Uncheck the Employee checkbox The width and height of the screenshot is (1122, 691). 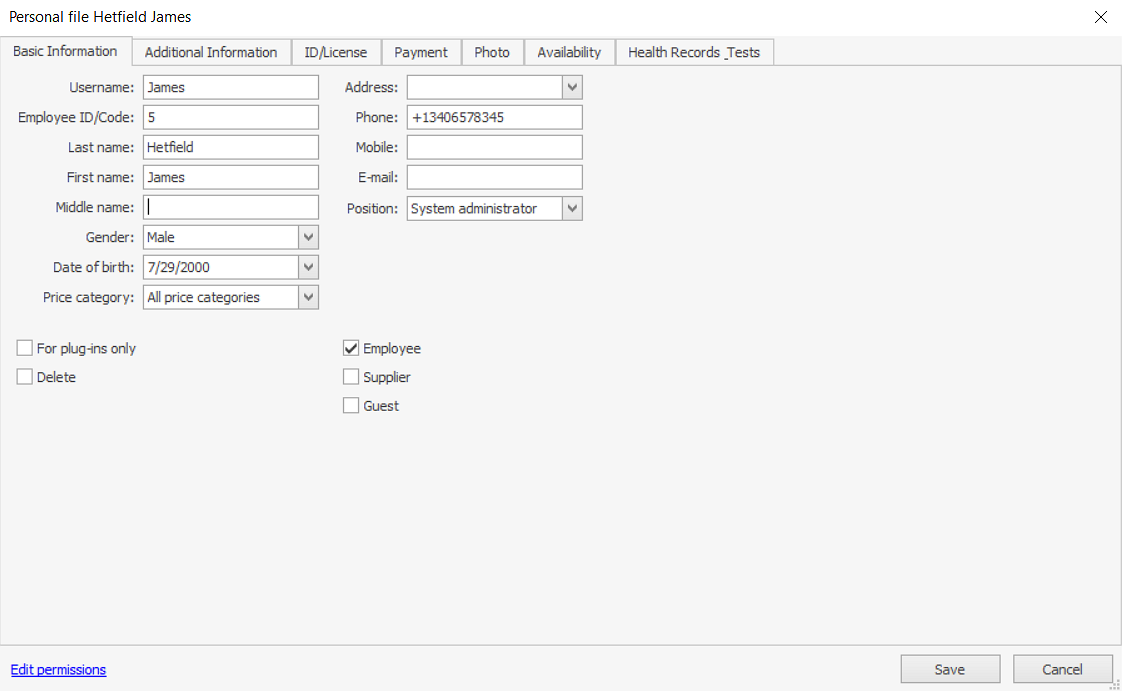pos(351,349)
